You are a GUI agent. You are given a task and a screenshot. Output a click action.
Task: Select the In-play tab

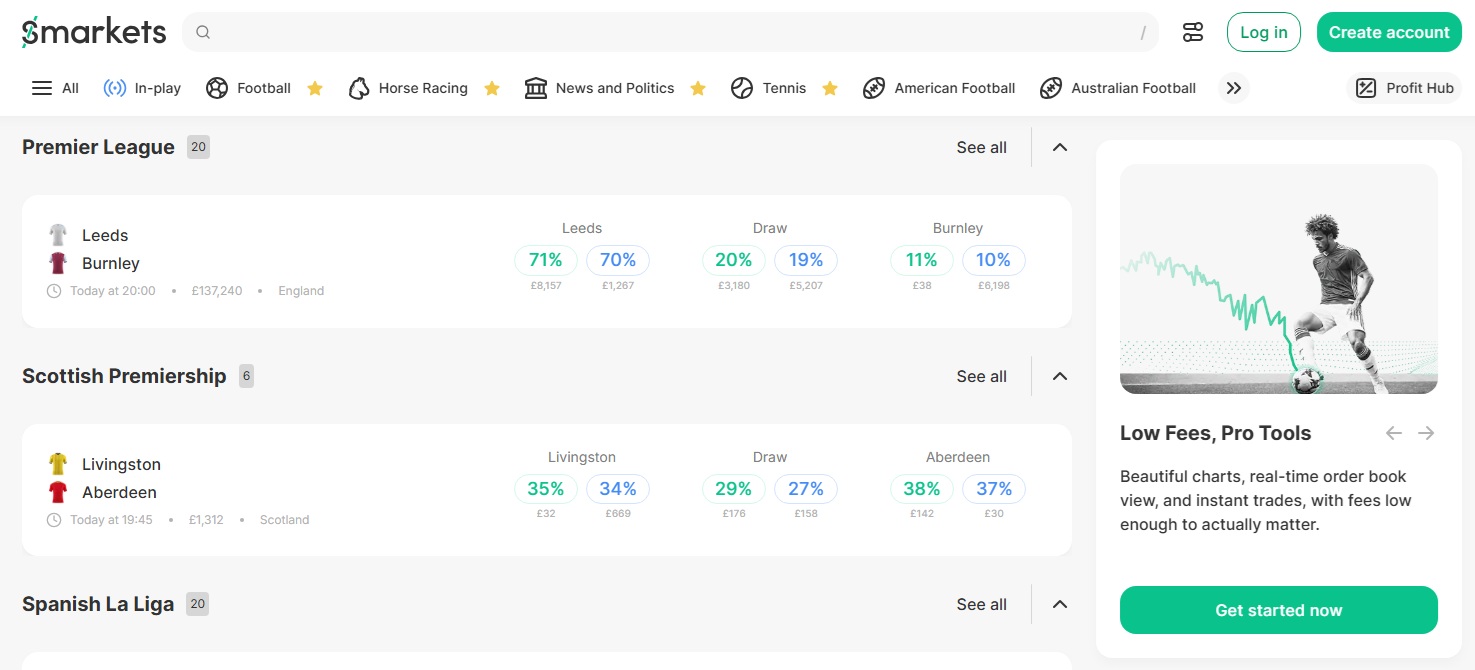click(x=142, y=88)
